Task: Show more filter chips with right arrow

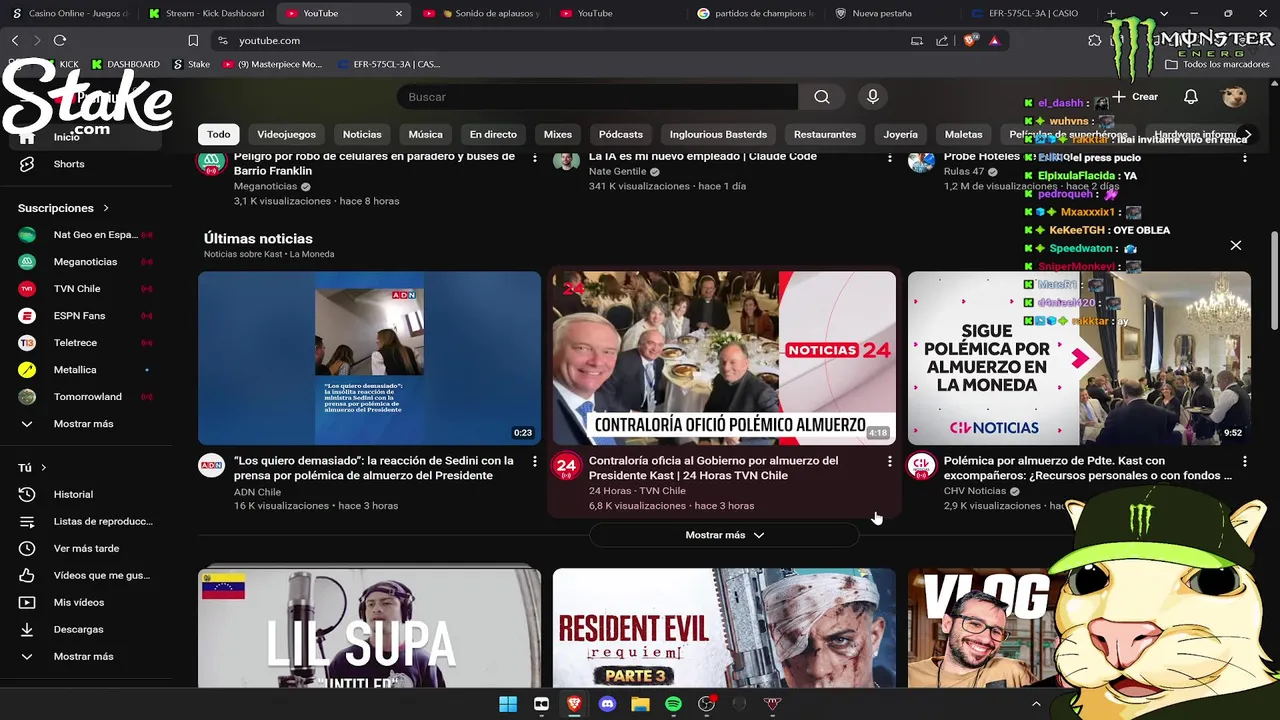Action: click(x=1247, y=134)
